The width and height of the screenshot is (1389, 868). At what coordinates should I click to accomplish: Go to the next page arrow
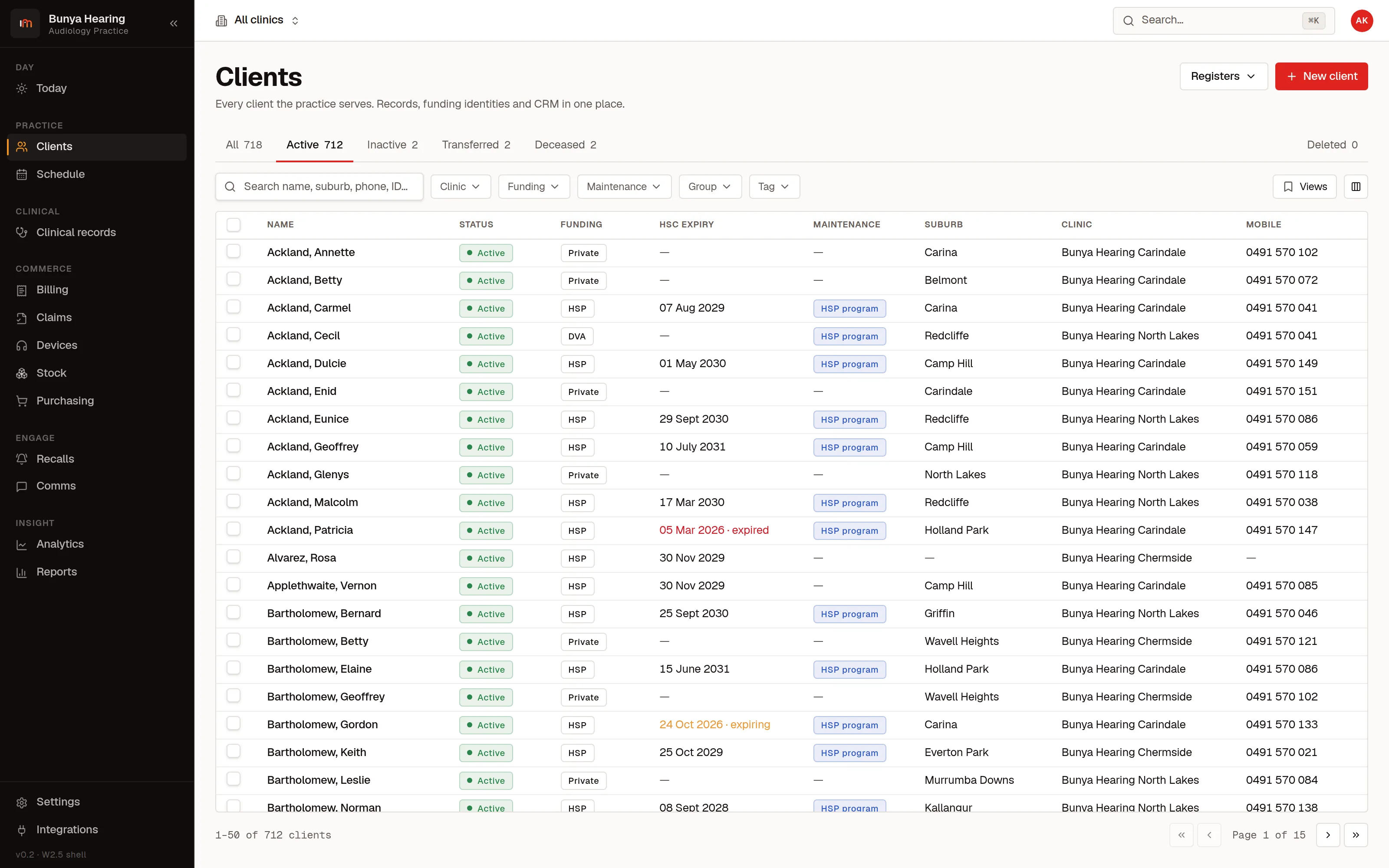(x=1328, y=835)
